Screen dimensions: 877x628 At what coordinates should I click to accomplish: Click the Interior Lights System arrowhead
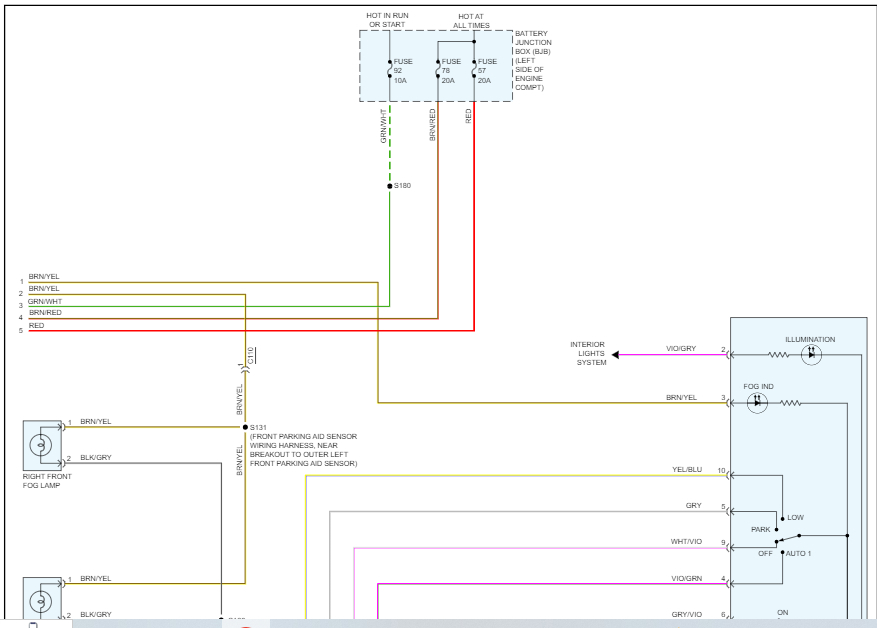(x=615, y=355)
